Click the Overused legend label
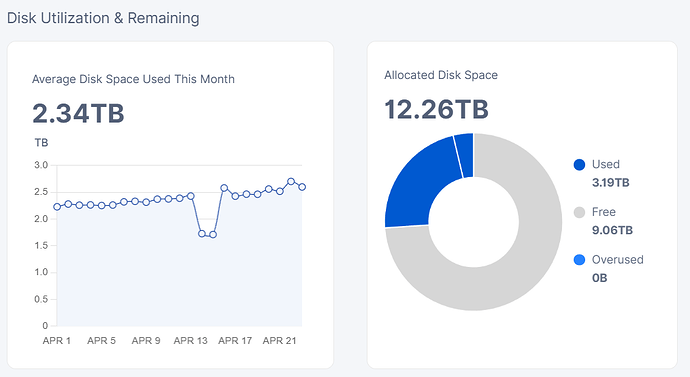690x377 pixels. click(617, 260)
